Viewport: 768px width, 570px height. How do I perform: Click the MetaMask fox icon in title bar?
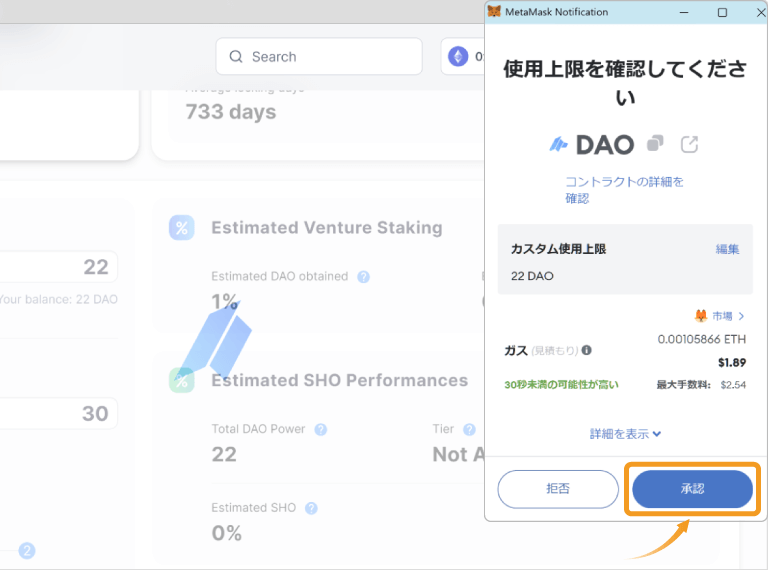click(494, 11)
